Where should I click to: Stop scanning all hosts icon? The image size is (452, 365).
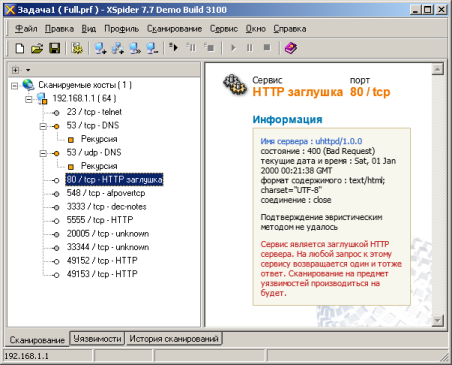point(209,48)
